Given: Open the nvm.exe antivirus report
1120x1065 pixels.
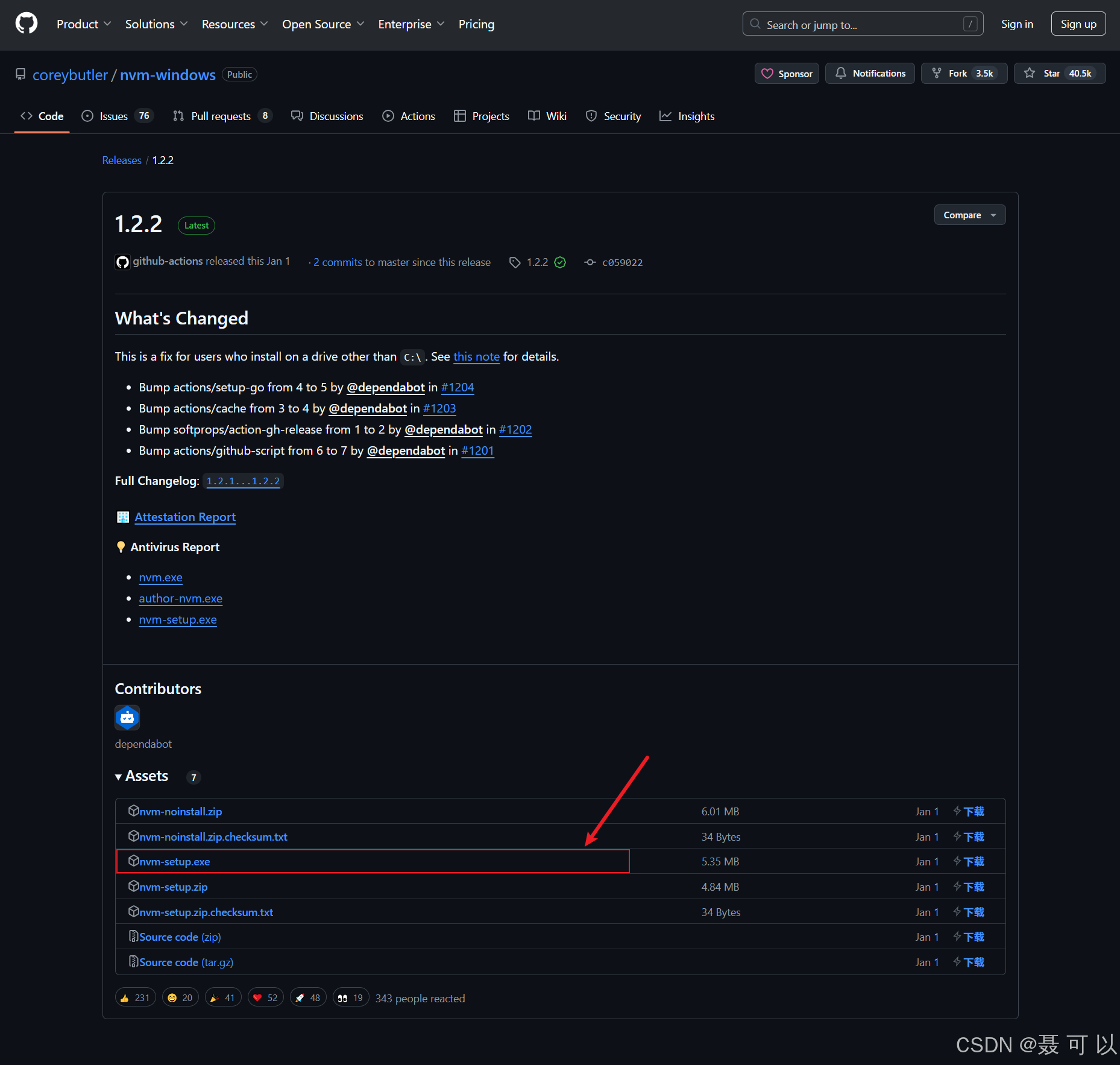Looking at the screenshot, I should pyautogui.click(x=160, y=577).
